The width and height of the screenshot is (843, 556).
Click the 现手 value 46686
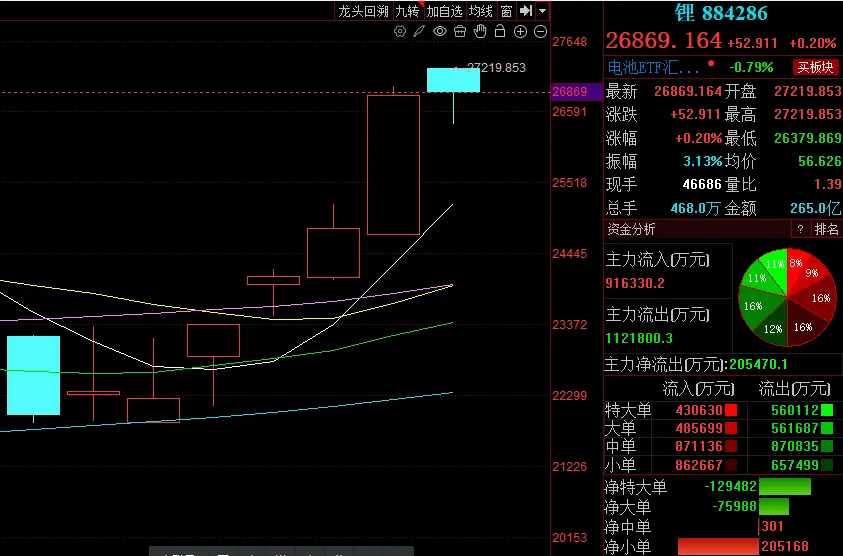click(x=702, y=185)
